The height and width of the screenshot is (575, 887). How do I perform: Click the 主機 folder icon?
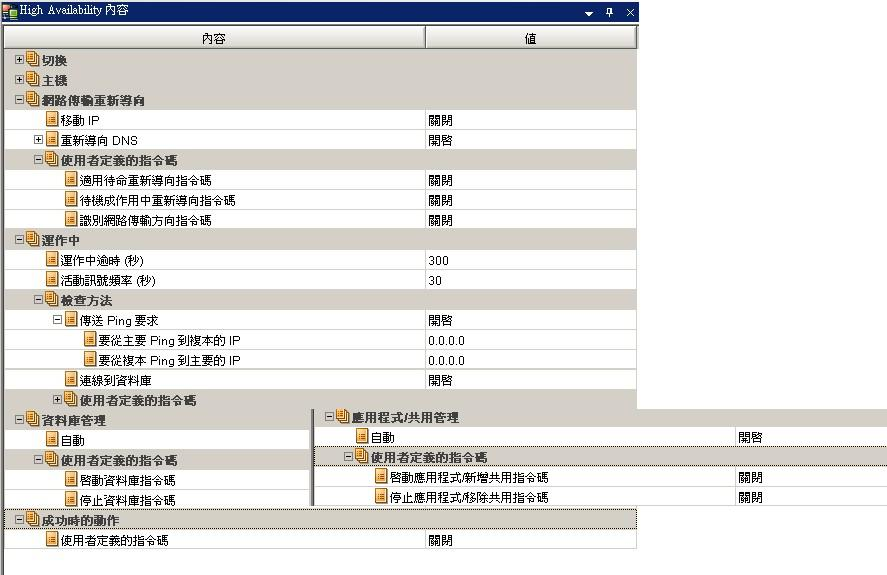pos(33,79)
